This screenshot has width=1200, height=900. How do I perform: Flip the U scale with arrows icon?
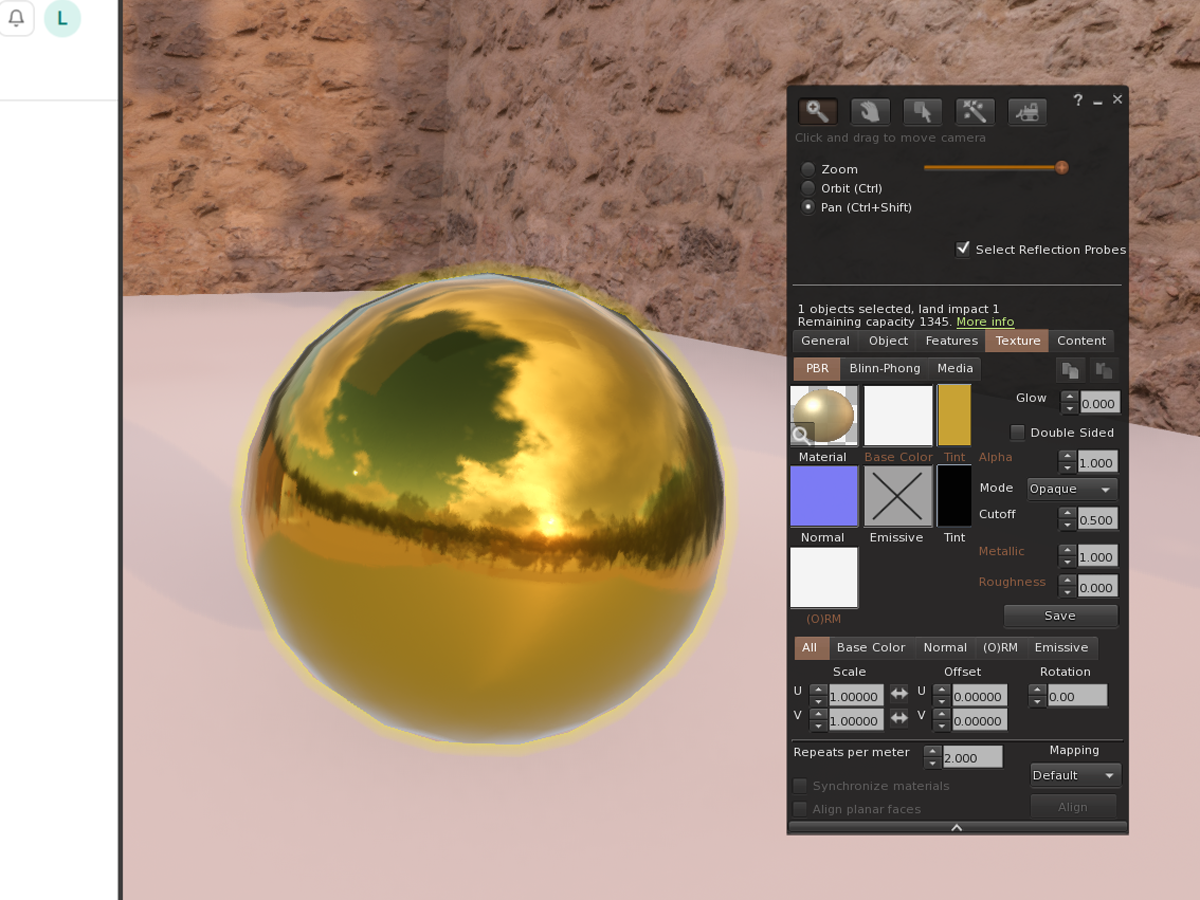[x=899, y=694]
